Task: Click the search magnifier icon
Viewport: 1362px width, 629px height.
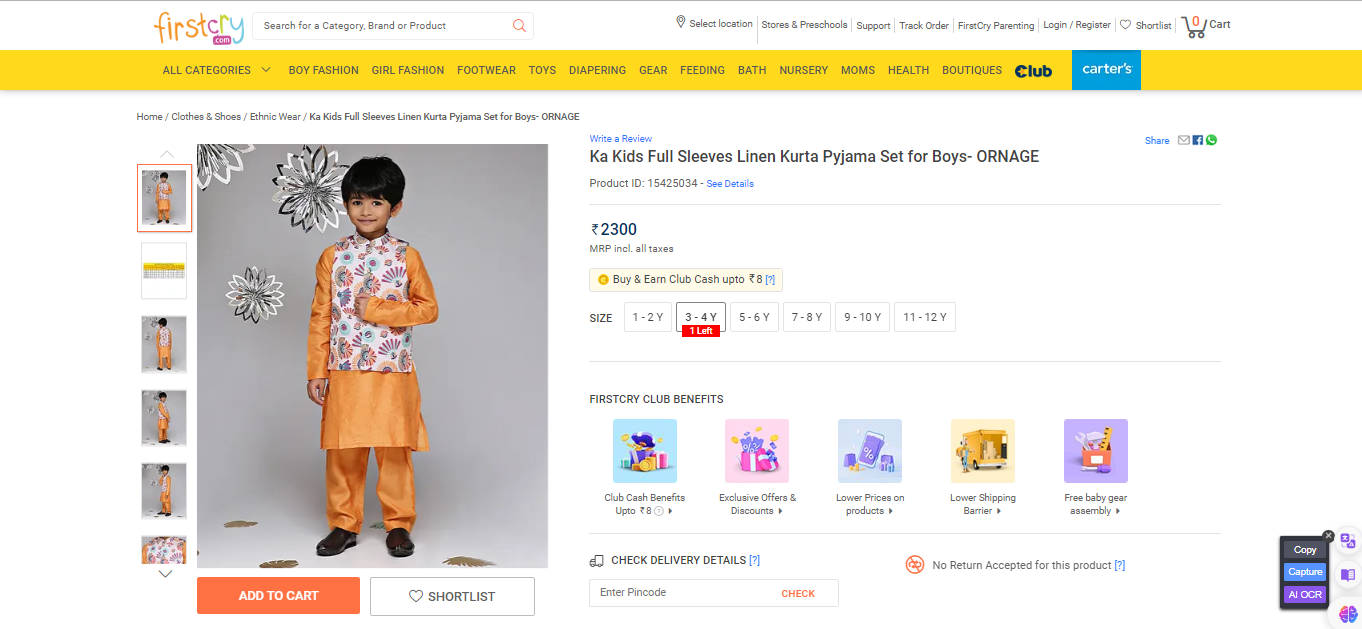Action: coord(519,26)
